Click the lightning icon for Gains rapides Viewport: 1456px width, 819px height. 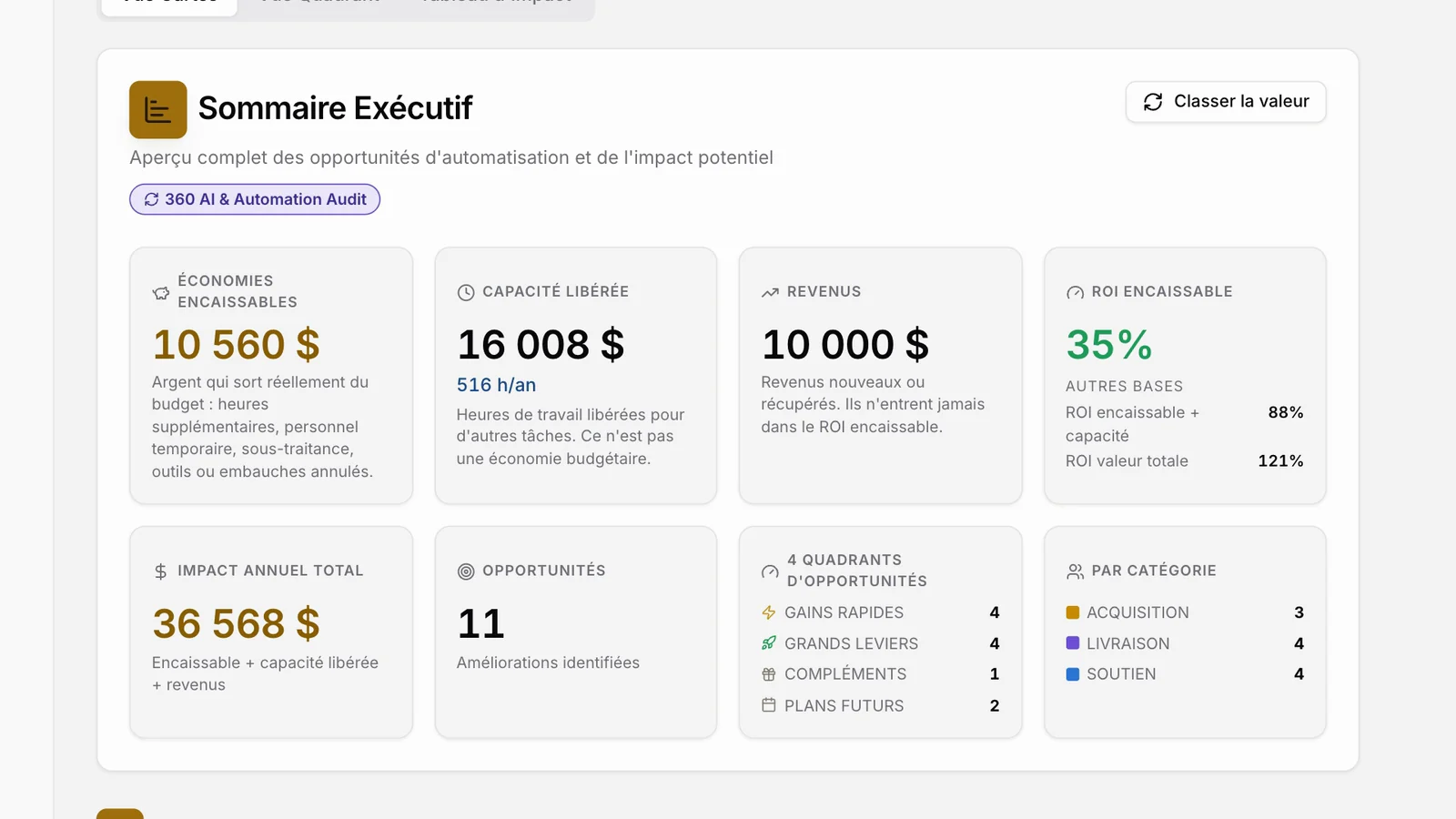769,612
